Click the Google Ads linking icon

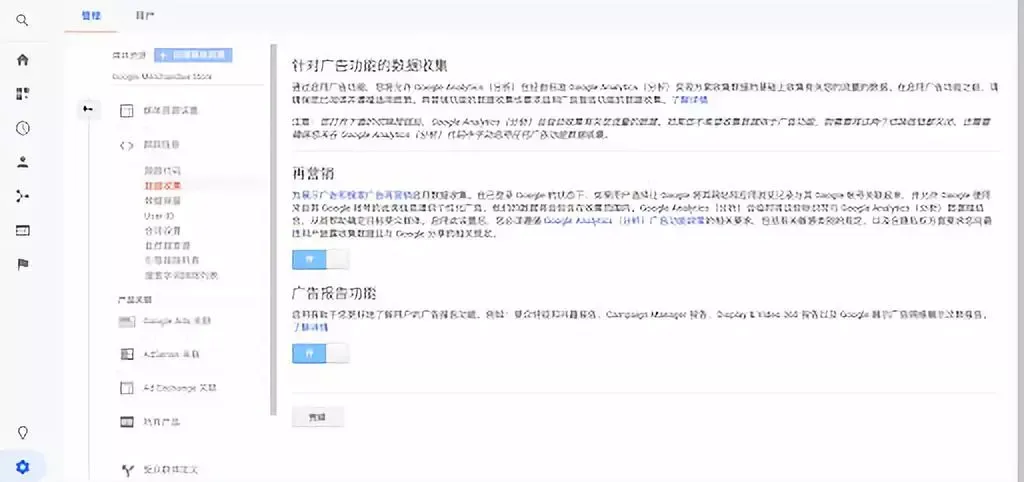(127, 321)
